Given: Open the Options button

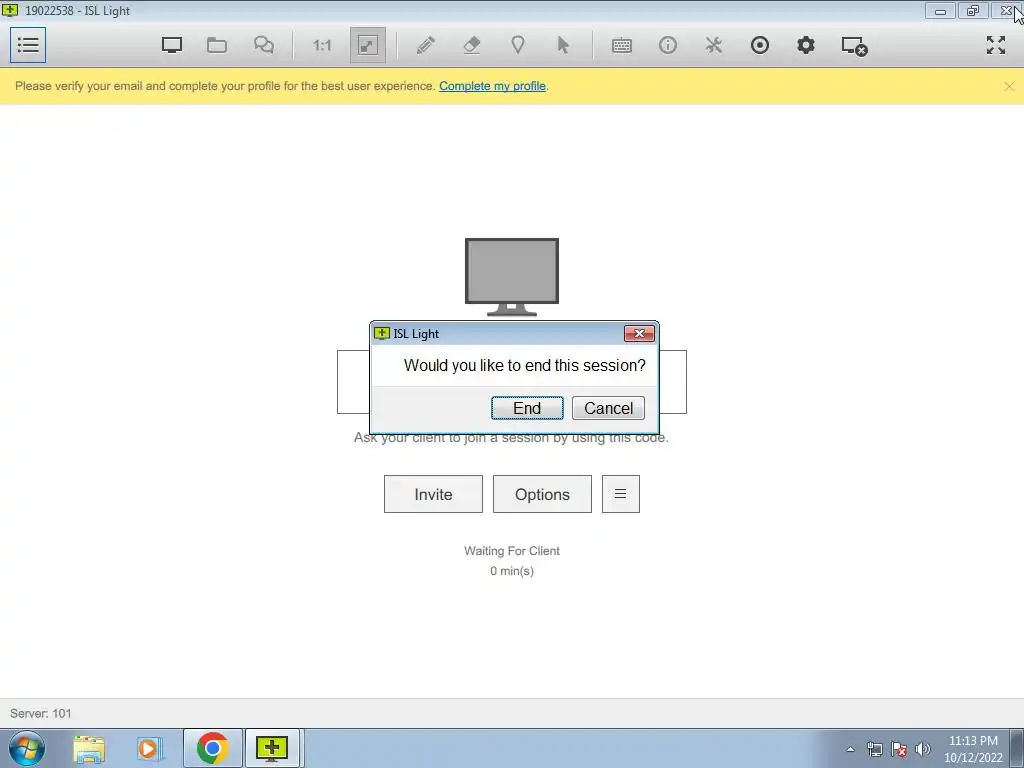Looking at the screenshot, I should click(542, 494).
